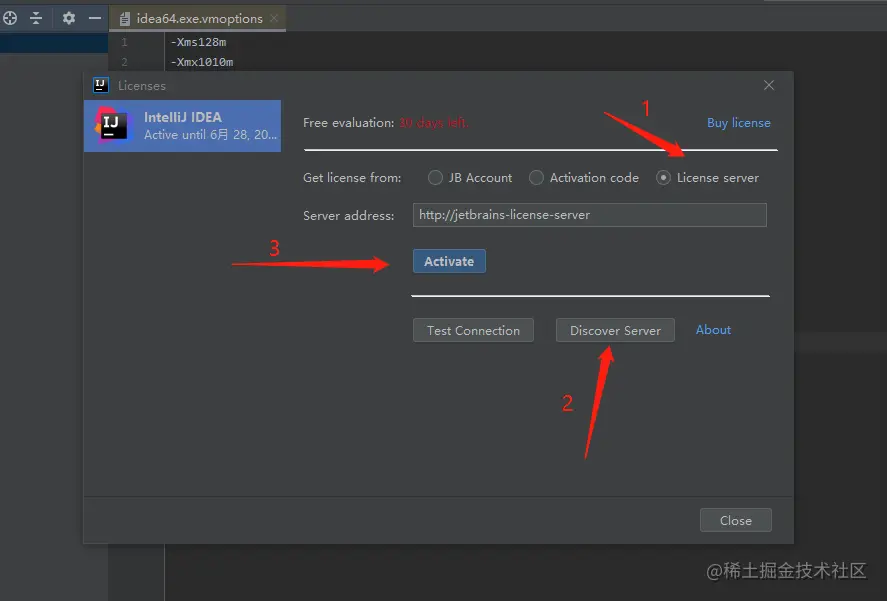Close the idea64.exe.vmoptions editor tab

click(274, 18)
